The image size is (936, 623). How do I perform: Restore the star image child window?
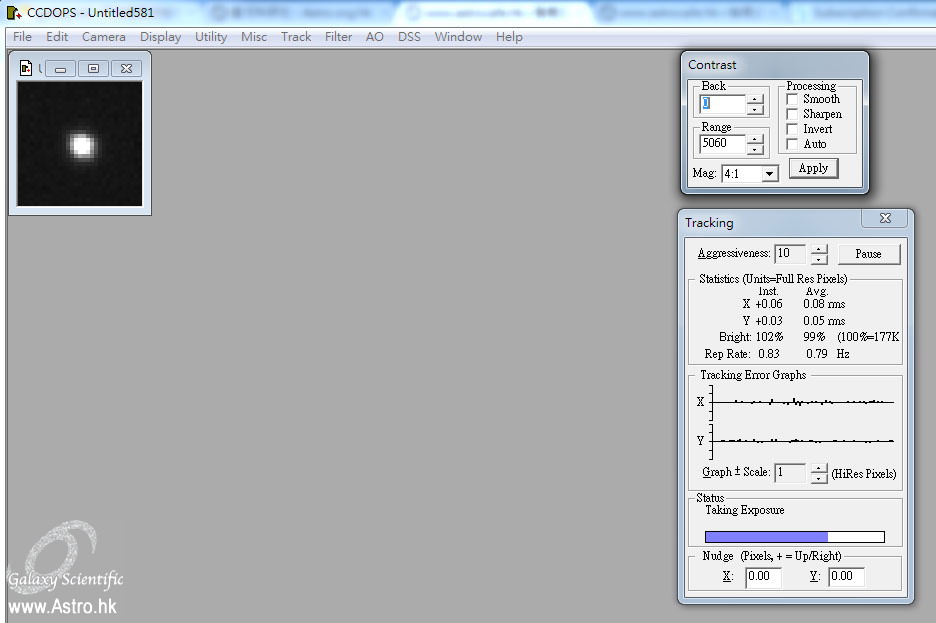pos(93,68)
